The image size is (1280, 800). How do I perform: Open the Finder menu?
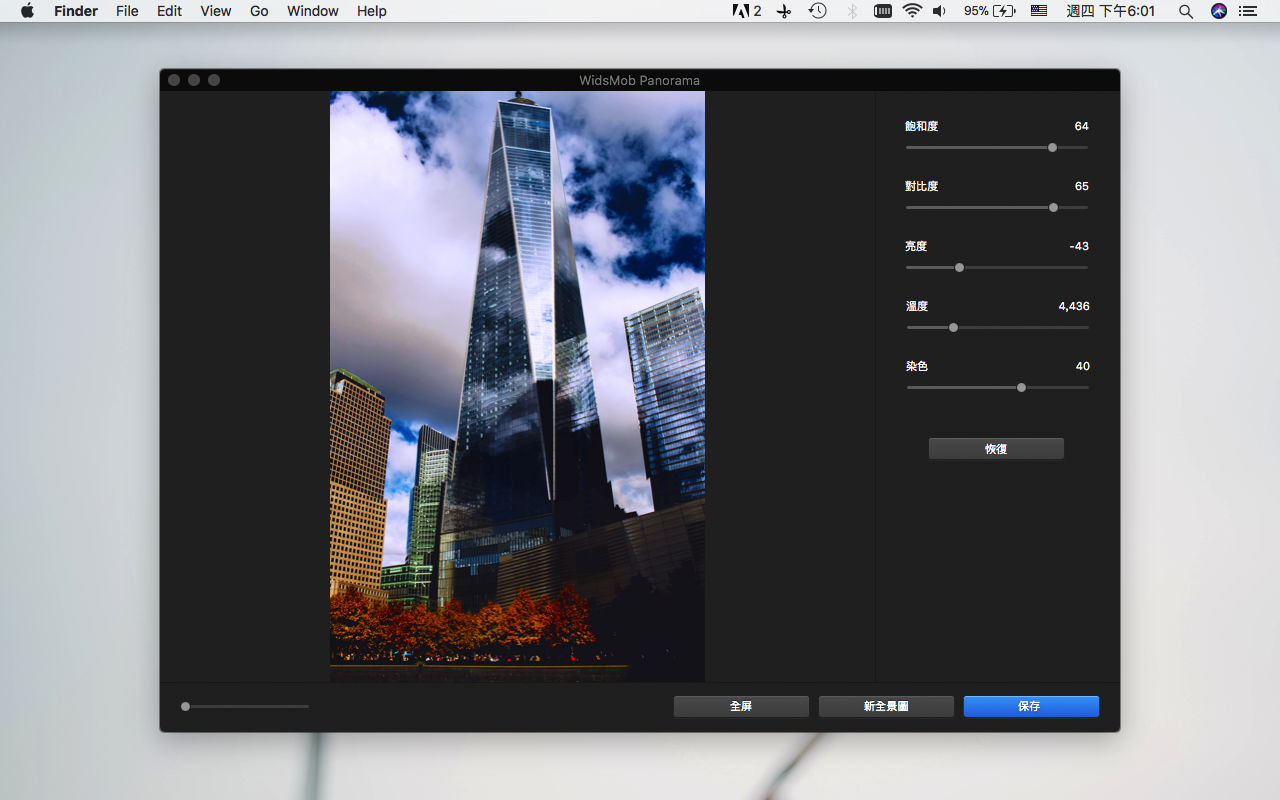tap(76, 11)
